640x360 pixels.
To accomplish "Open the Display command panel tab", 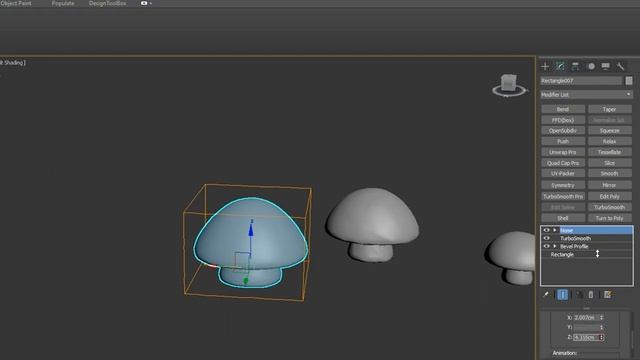I will click(606, 66).
